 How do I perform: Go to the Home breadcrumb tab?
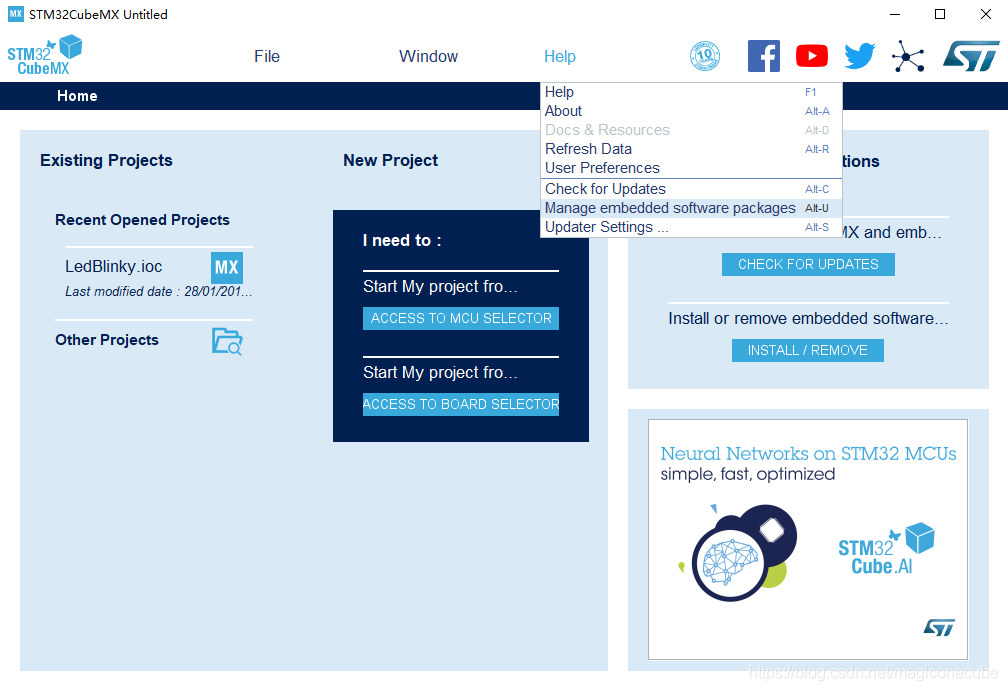(77, 96)
